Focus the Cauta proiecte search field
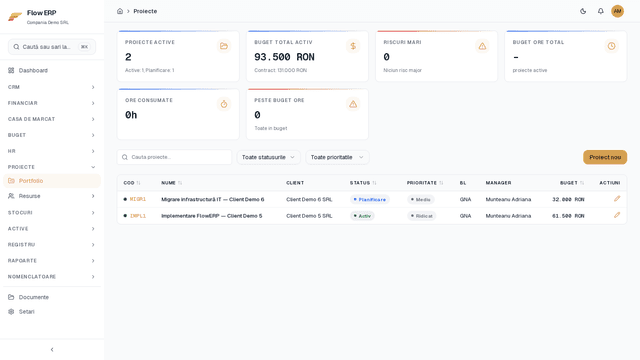The height and width of the screenshot is (360, 640). [x=174, y=157]
